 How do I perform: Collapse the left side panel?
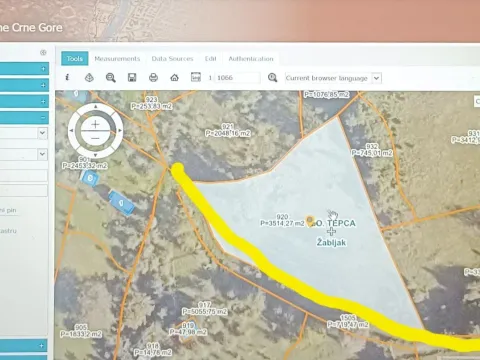(x=43, y=53)
